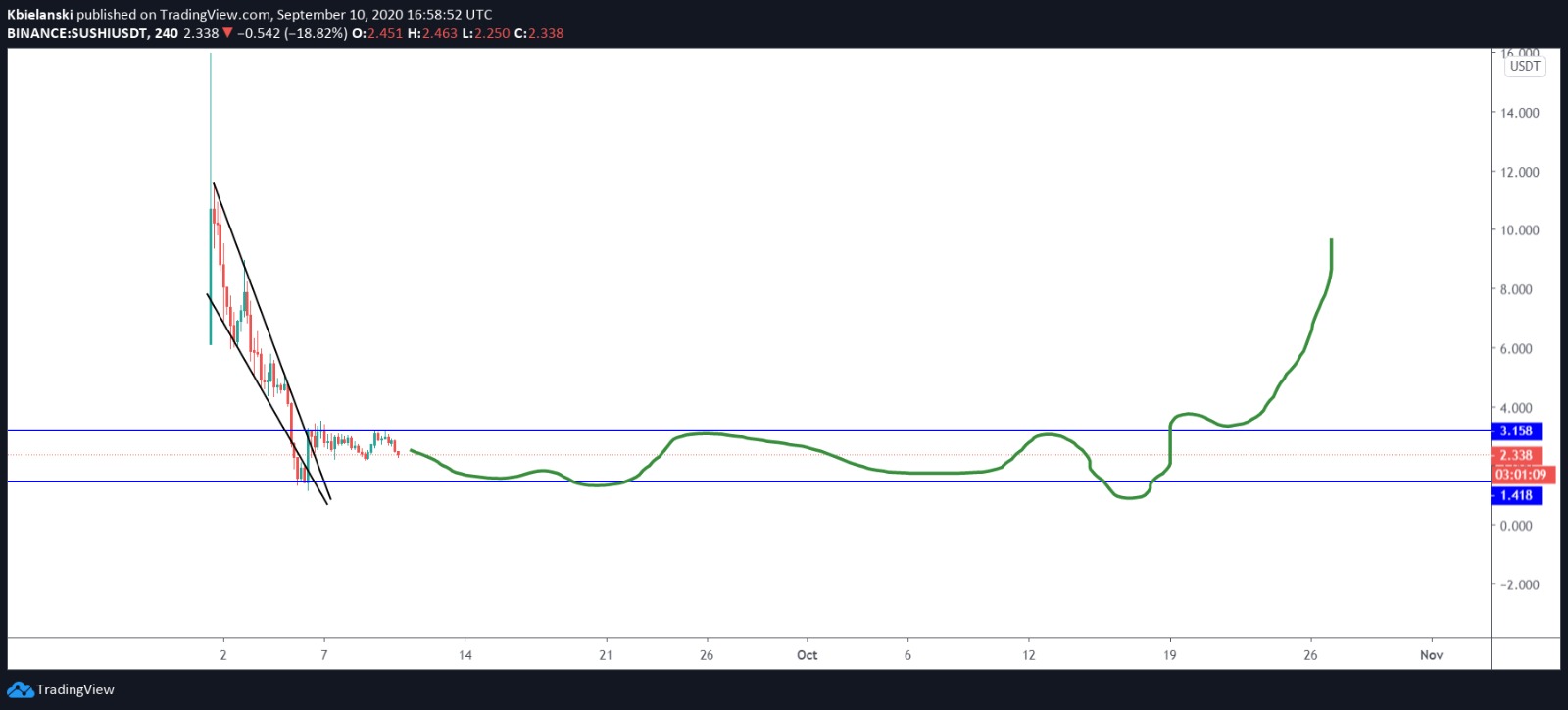Click the 14.000 price axis tick
The width and height of the screenshot is (1568, 710).
1520,113
